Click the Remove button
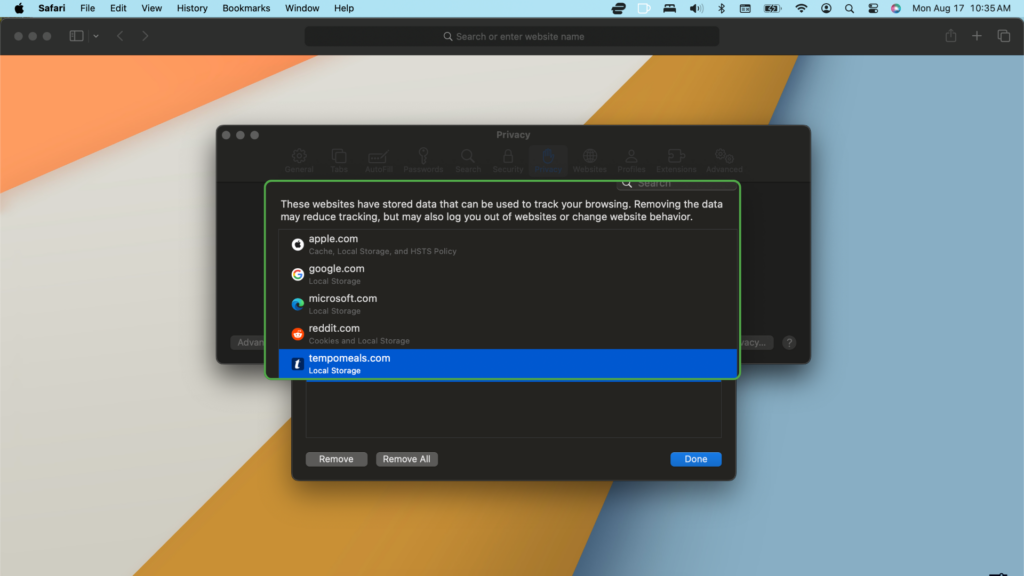The height and width of the screenshot is (576, 1024). coord(336,459)
